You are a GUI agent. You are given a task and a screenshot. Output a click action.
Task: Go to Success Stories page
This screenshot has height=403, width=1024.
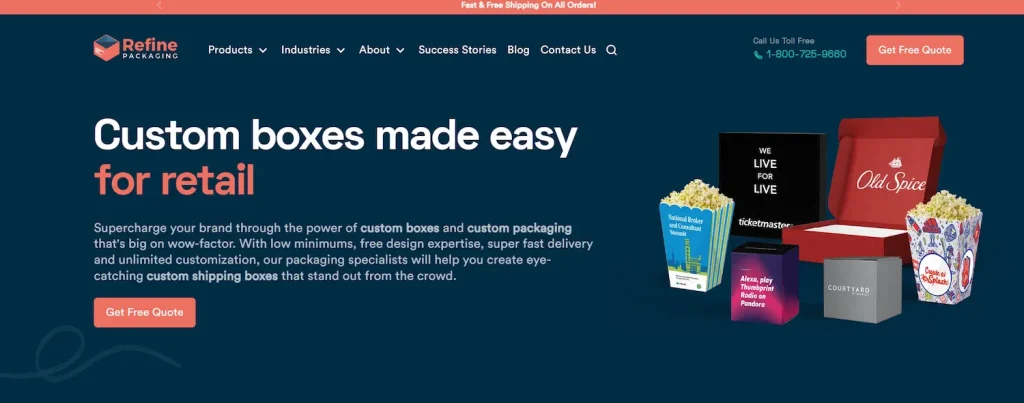pyautogui.click(x=457, y=50)
